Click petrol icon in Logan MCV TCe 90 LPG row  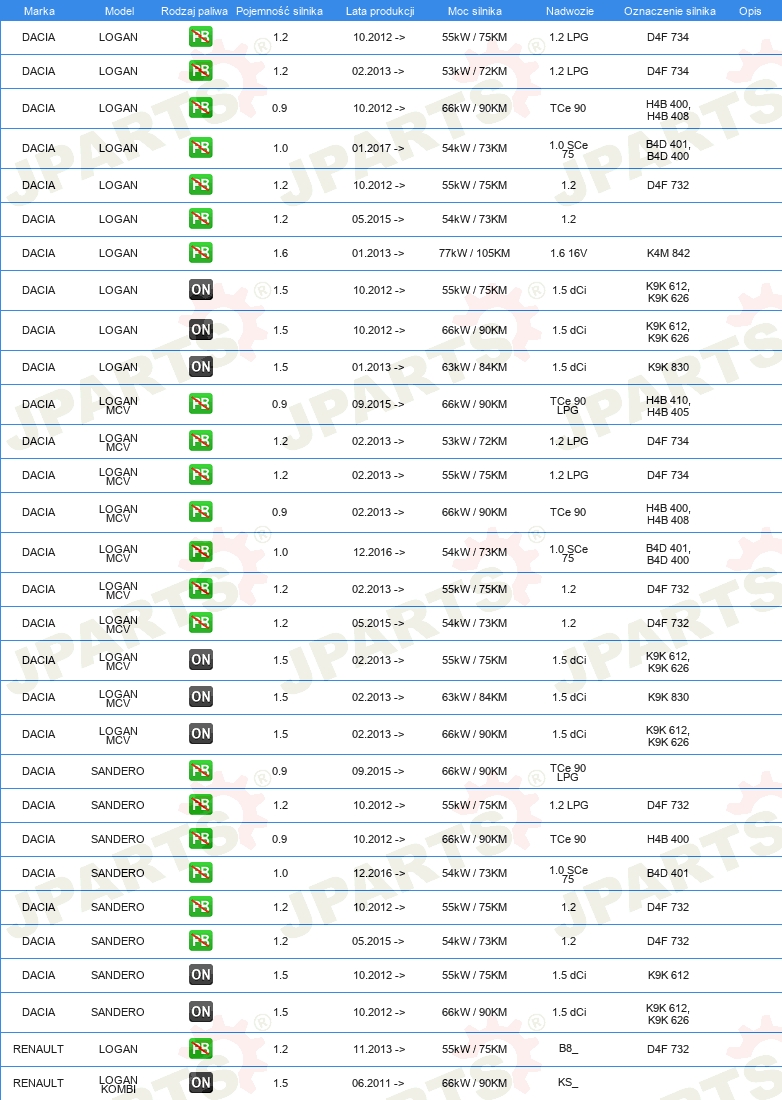point(201,404)
